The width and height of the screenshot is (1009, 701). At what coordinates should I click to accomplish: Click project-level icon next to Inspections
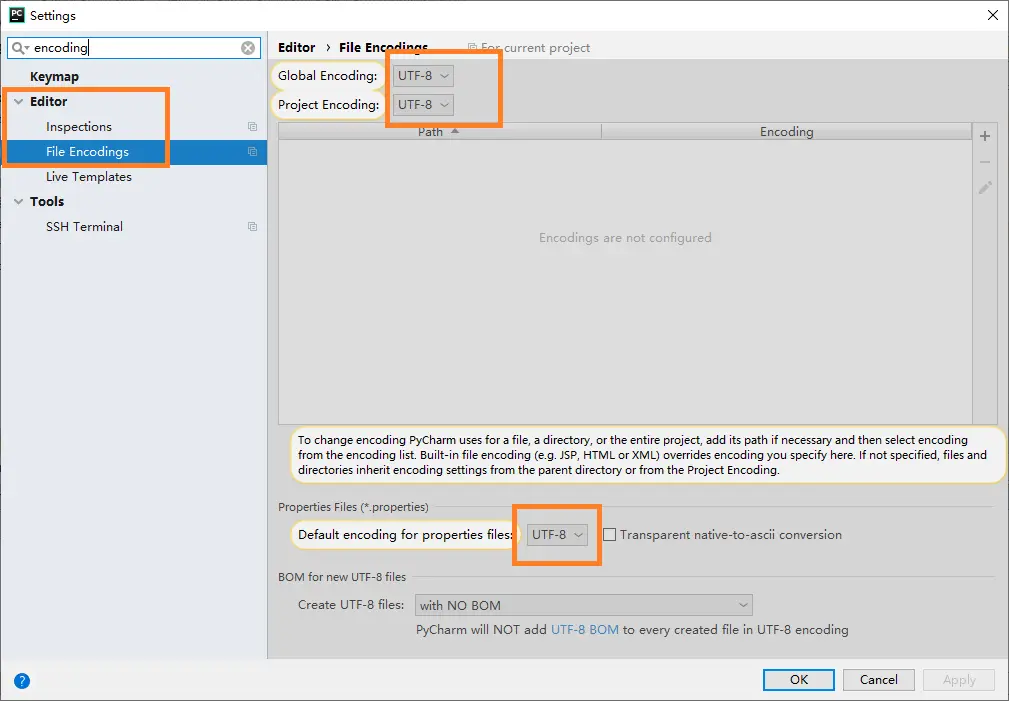pos(252,127)
